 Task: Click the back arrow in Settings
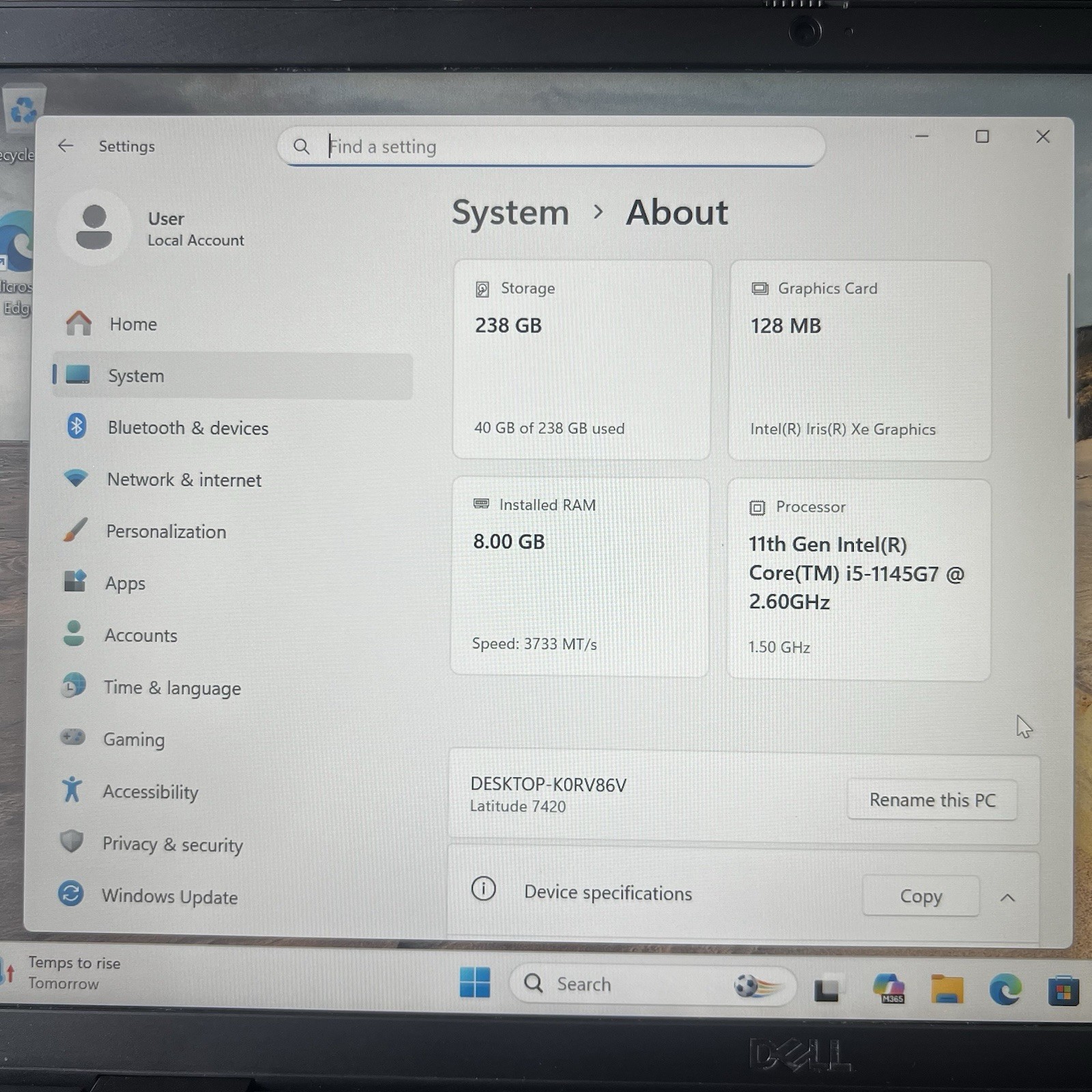click(66, 145)
